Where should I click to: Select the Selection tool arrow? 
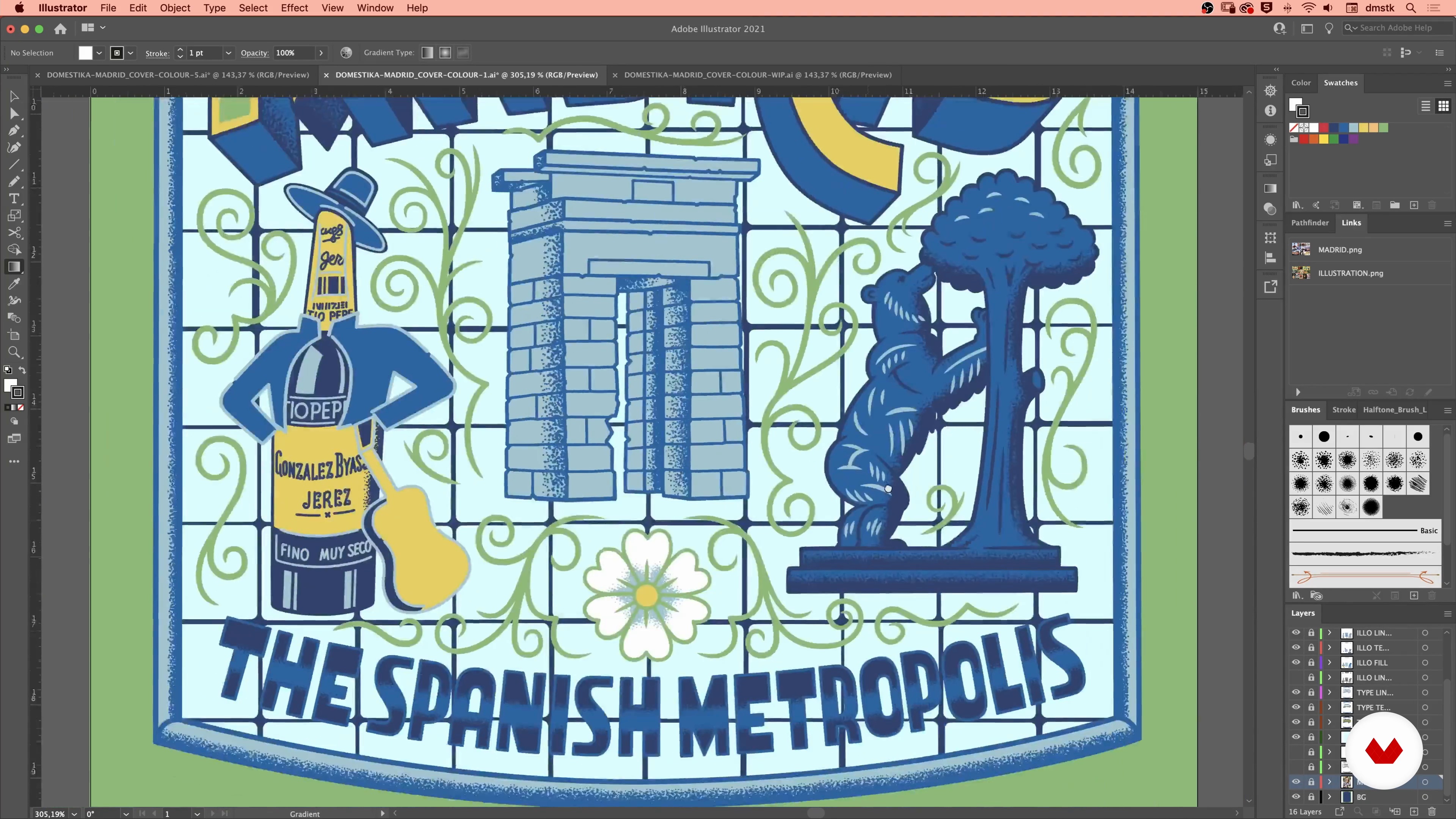14,97
